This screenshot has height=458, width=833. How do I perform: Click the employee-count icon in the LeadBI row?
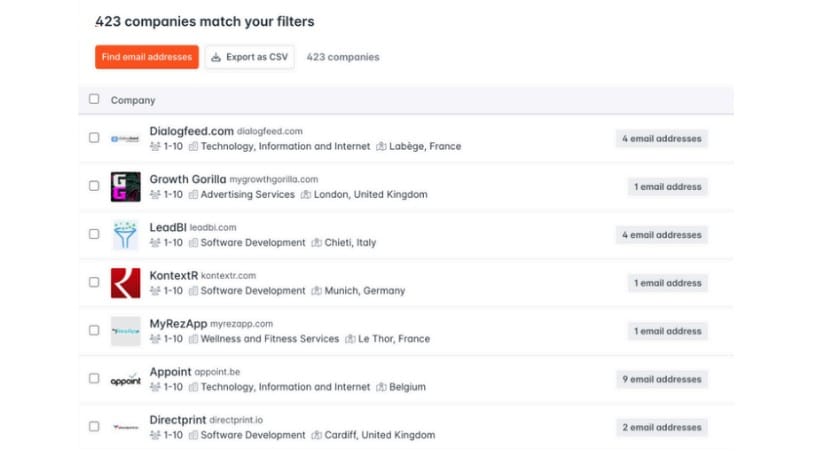click(x=155, y=243)
